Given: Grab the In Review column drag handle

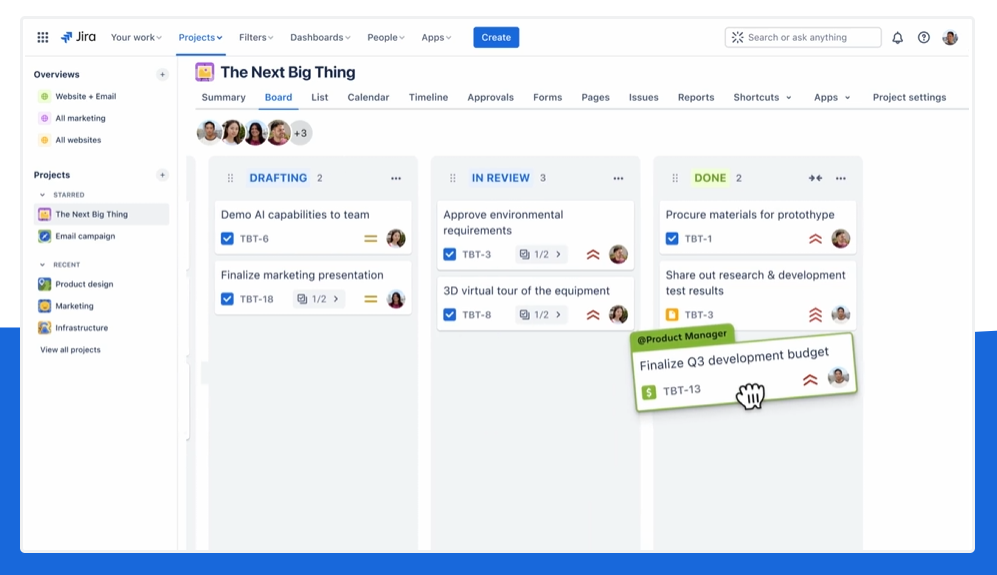Looking at the screenshot, I should [x=453, y=178].
